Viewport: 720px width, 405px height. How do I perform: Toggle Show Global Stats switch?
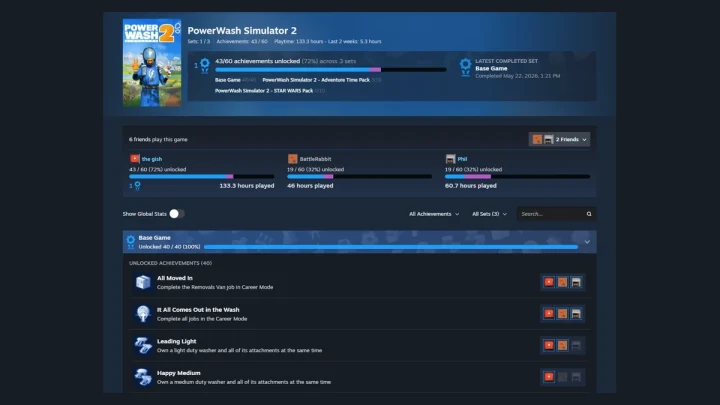pyautogui.click(x=177, y=214)
